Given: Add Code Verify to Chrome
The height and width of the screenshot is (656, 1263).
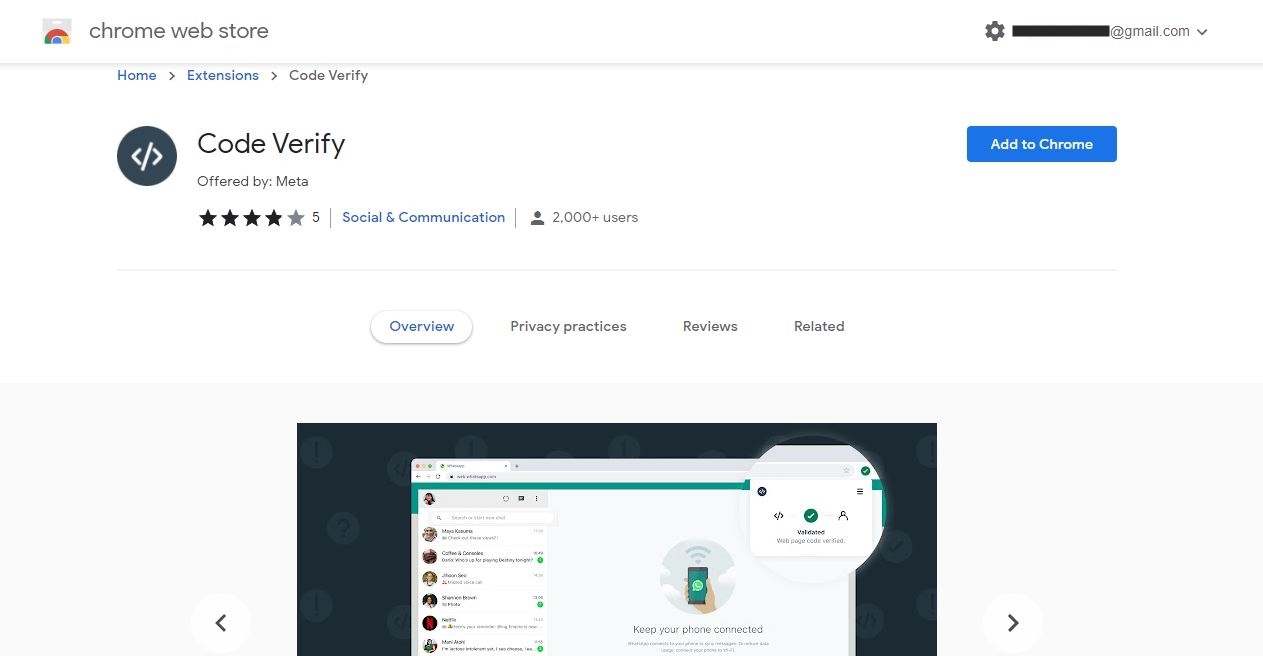Looking at the screenshot, I should pyautogui.click(x=1041, y=144).
